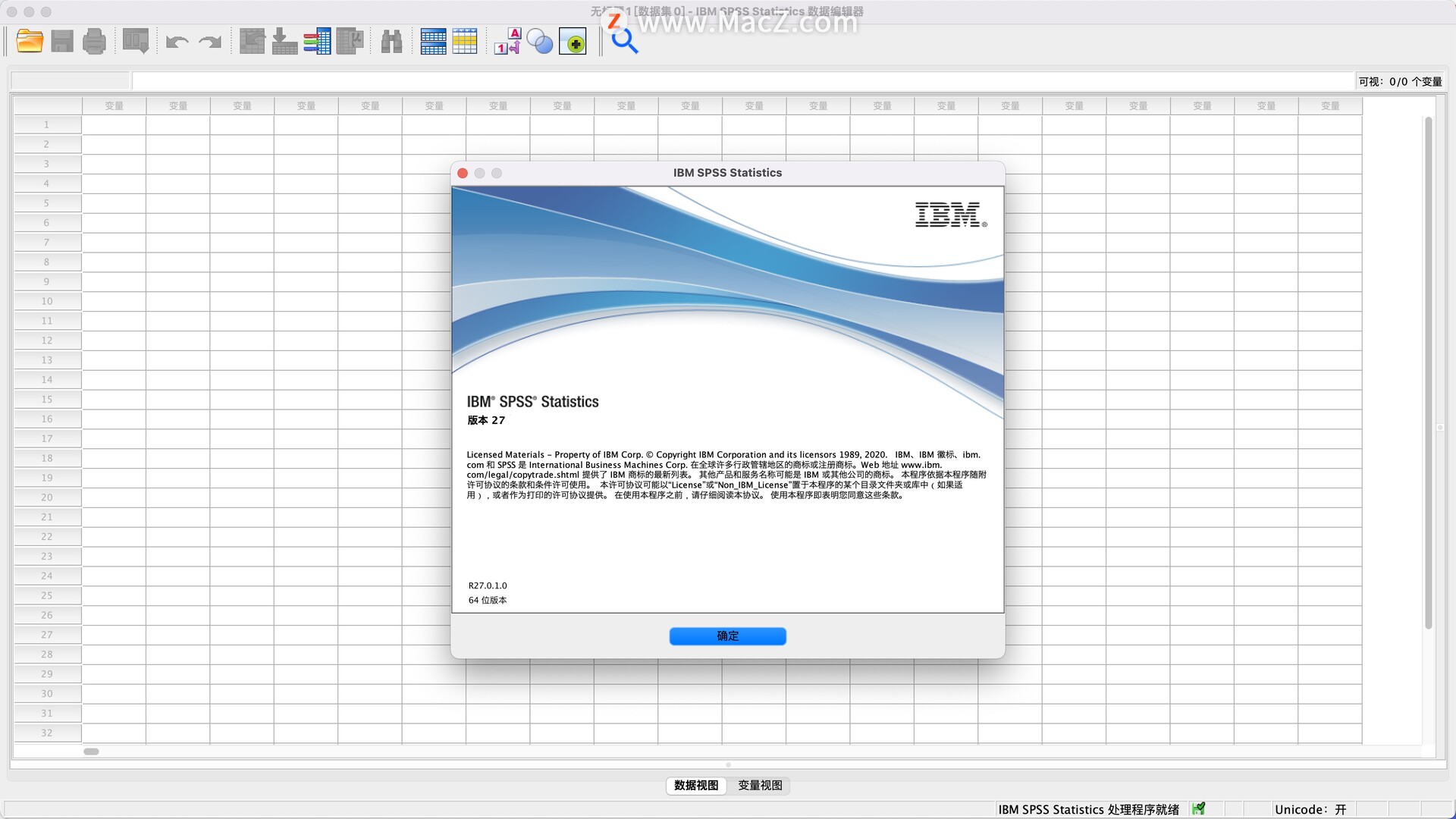Select the first 变量 column header
The height and width of the screenshot is (819, 1456).
point(114,105)
